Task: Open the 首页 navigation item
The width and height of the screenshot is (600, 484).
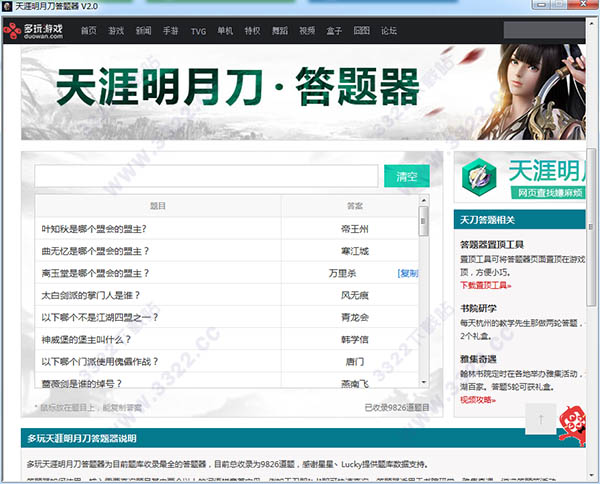Action: [x=90, y=31]
